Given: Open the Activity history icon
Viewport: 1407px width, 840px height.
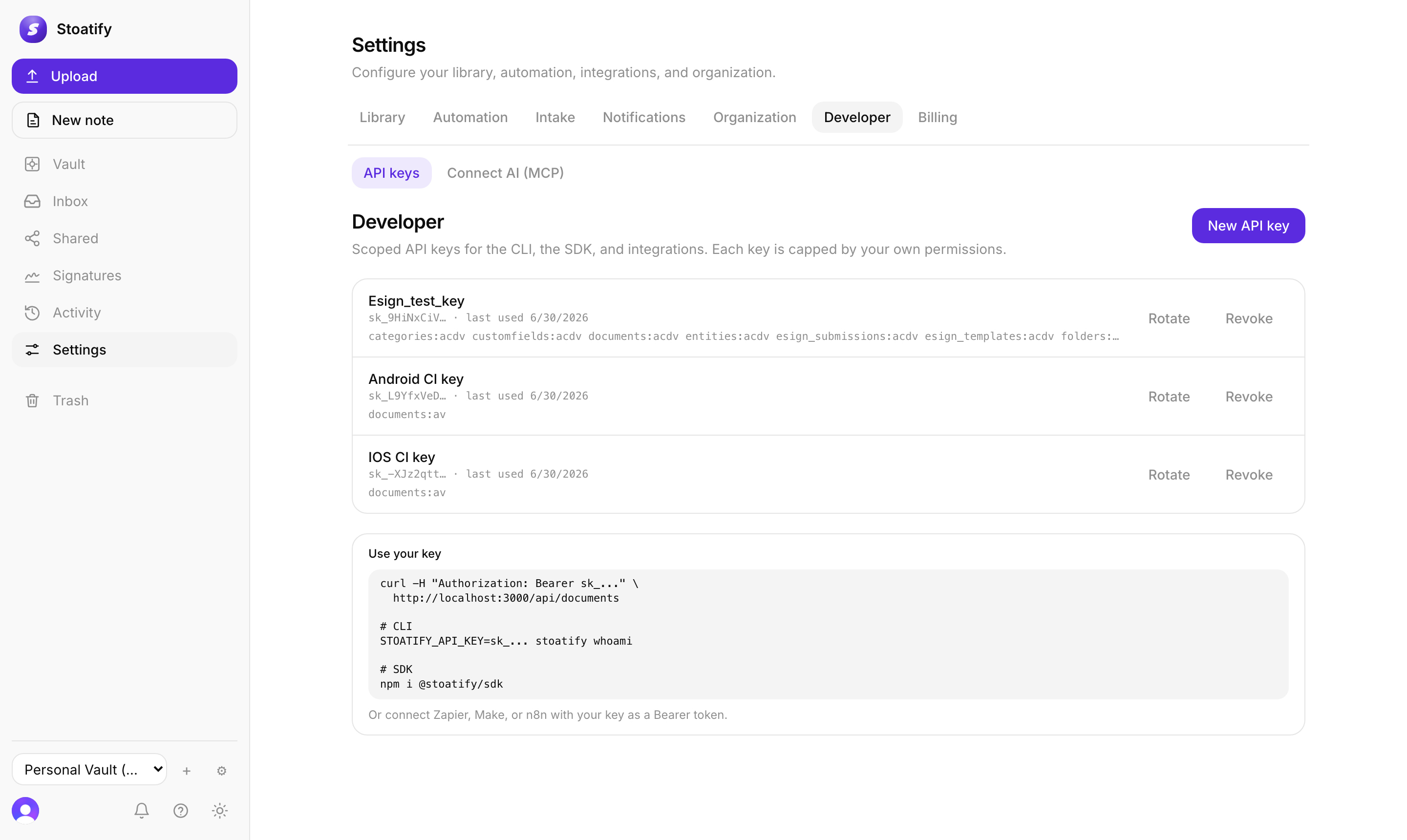Looking at the screenshot, I should (x=32, y=313).
